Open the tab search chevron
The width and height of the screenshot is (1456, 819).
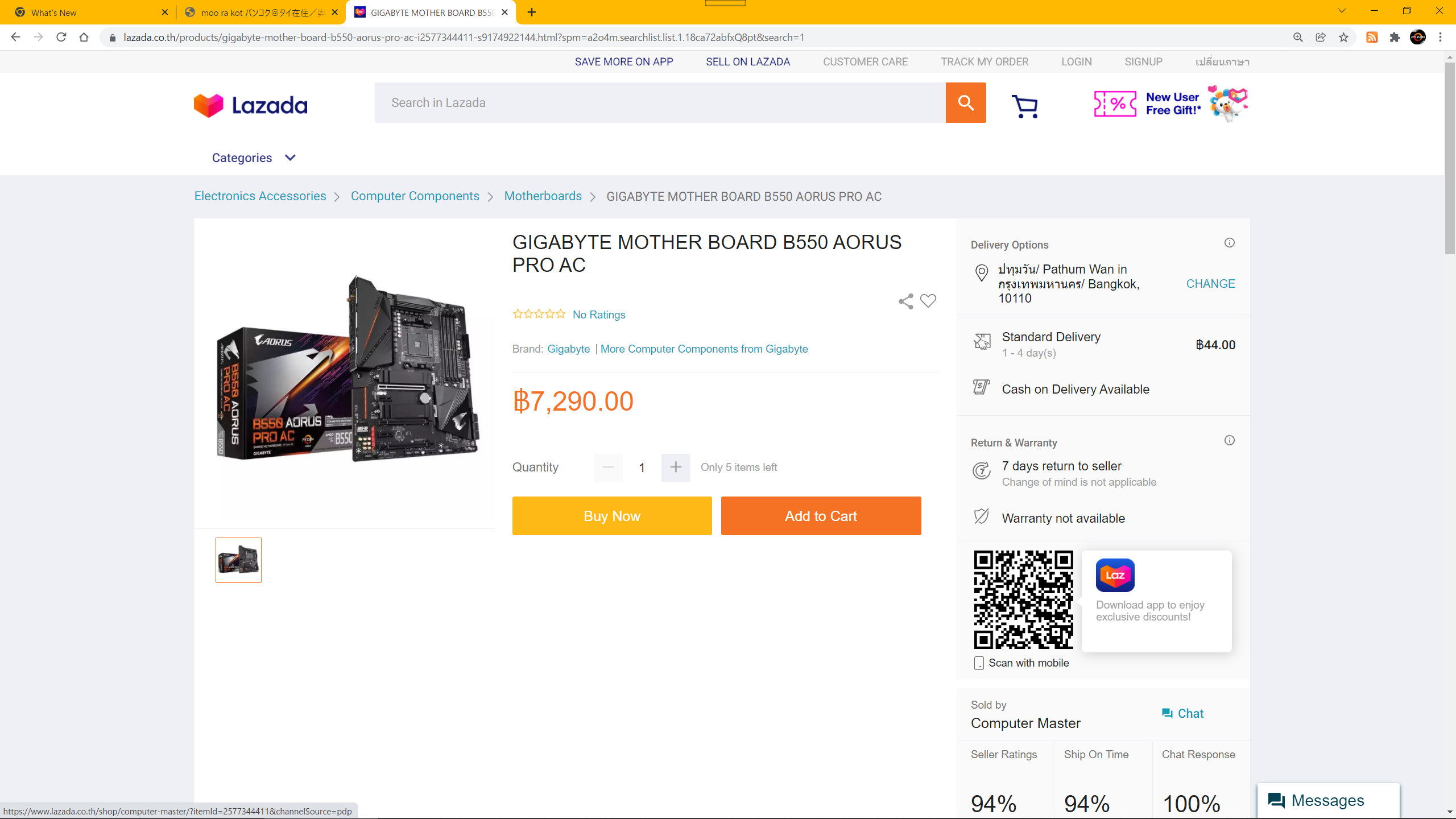[1342, 11]
